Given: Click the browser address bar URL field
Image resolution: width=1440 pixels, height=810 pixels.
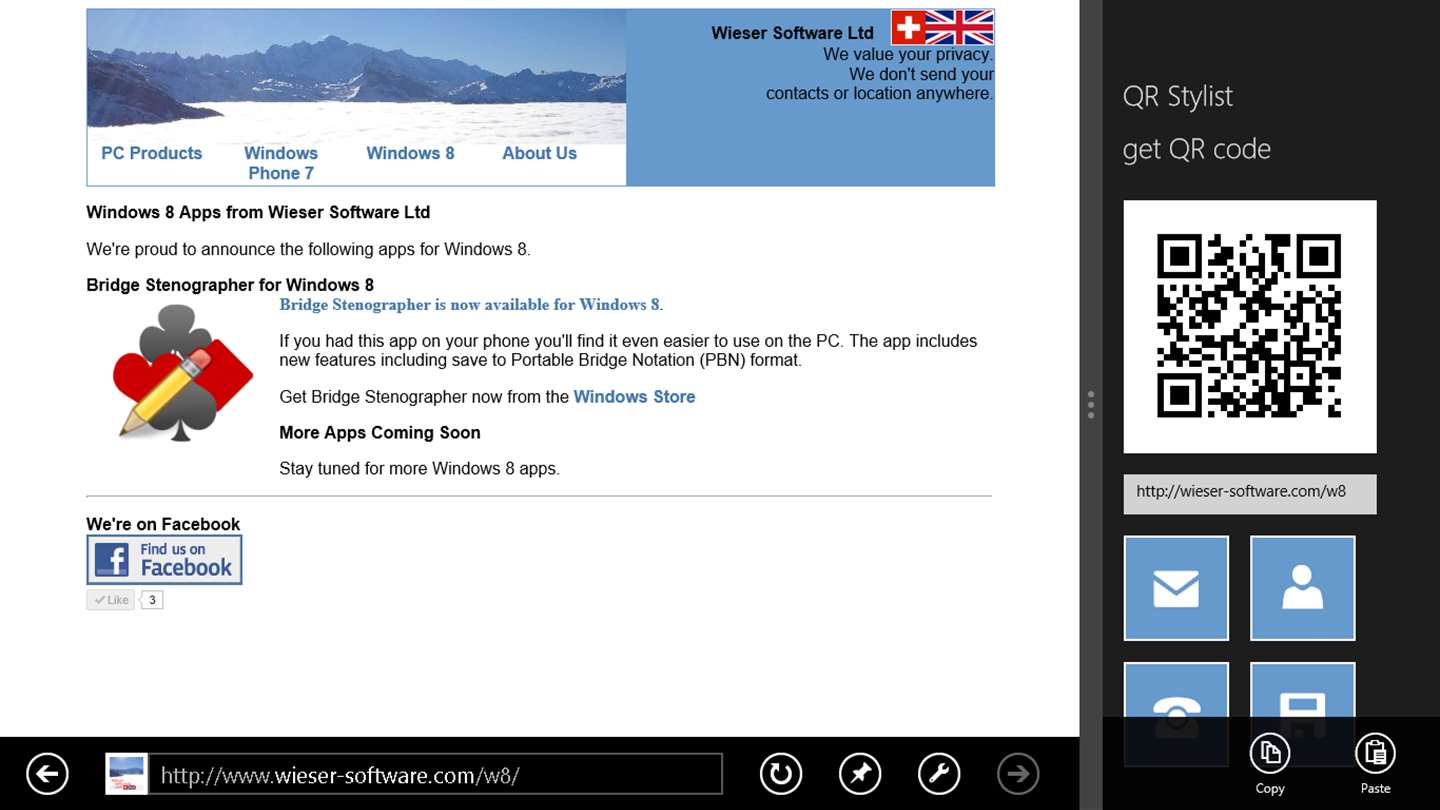Looking at the screenshot, I should pos(435,775).
